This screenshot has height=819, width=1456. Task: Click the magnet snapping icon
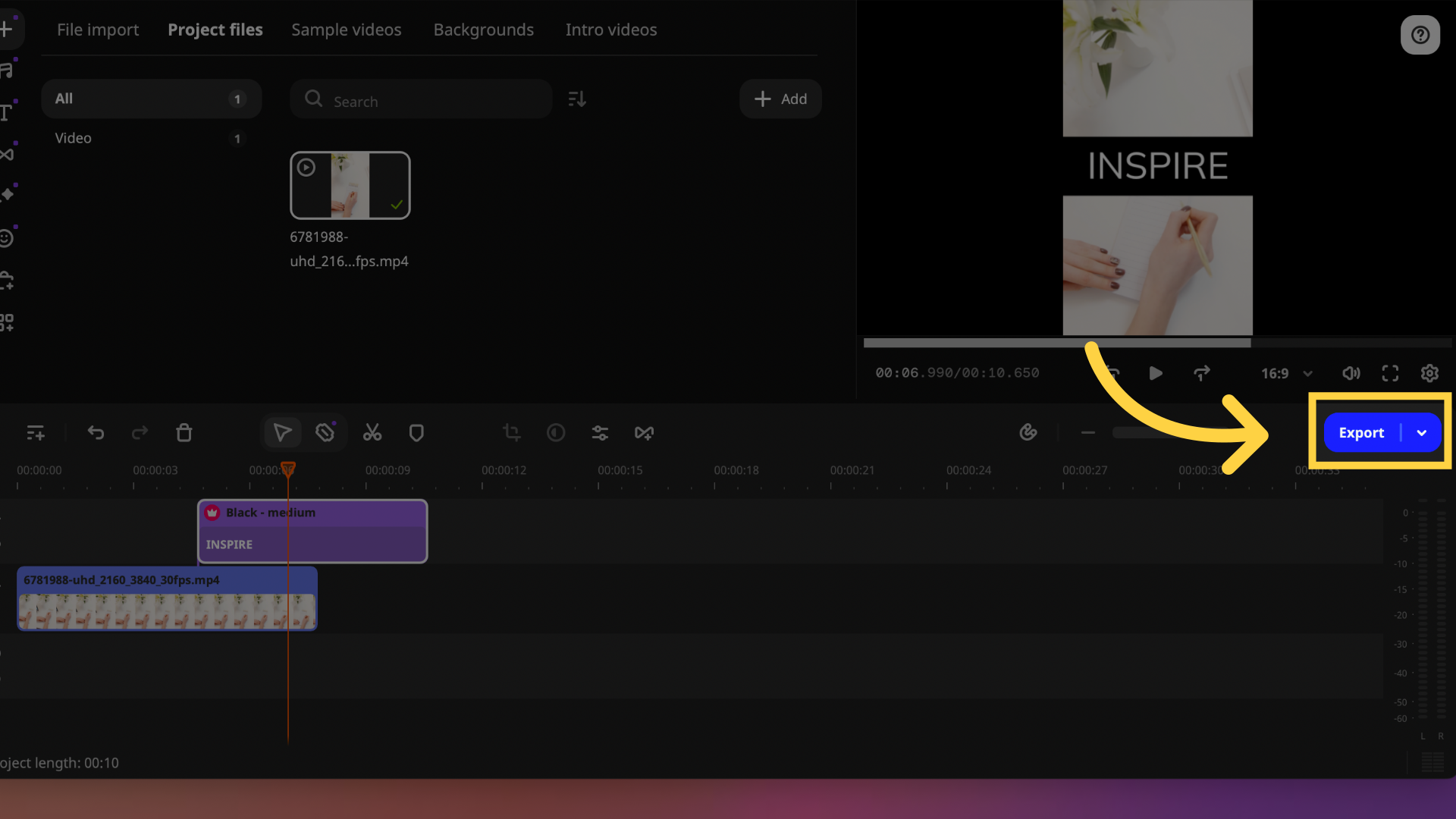1028,432
